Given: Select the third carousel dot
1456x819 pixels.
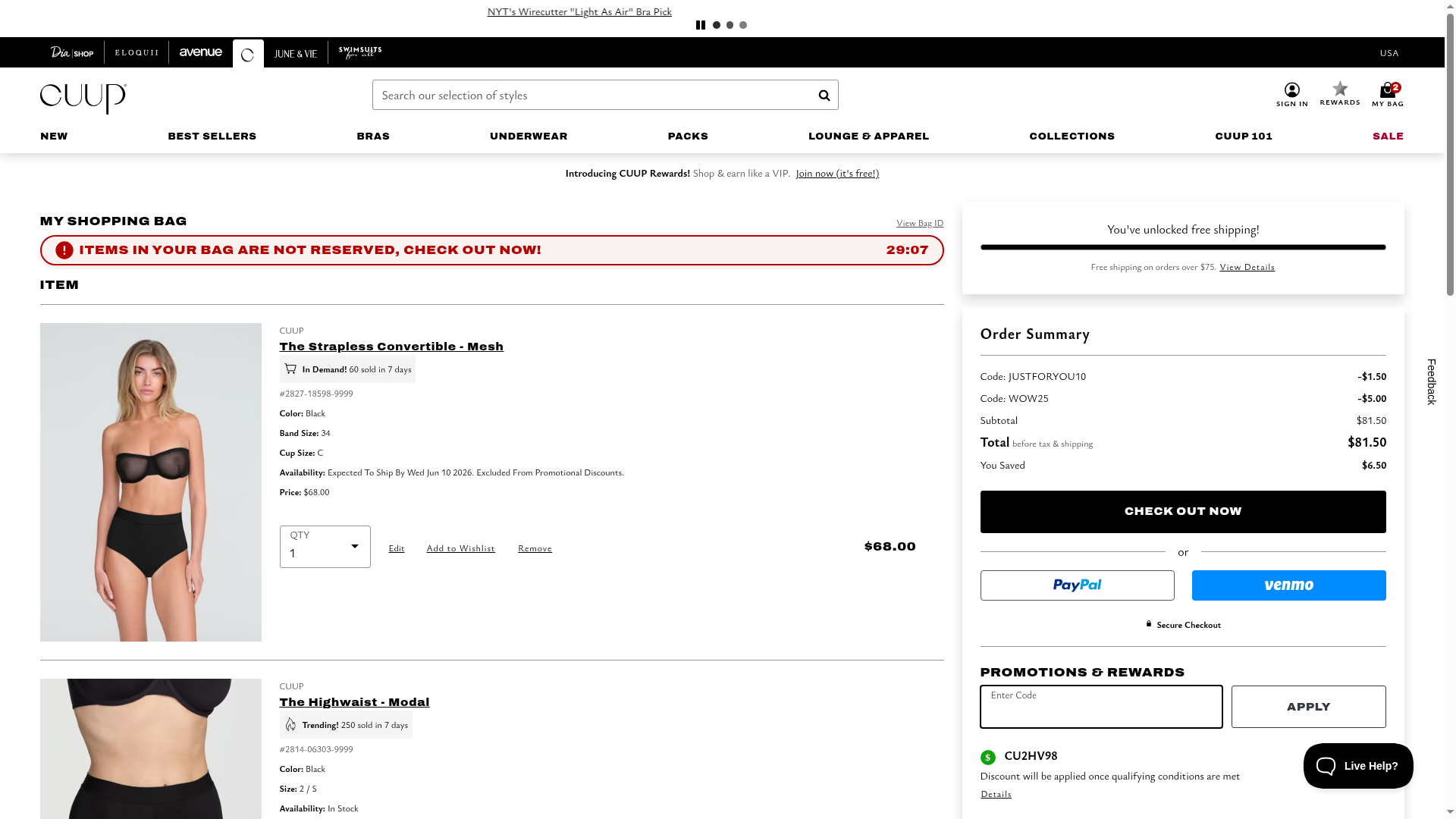Looking at the screenshot, I should click(743, 25).
